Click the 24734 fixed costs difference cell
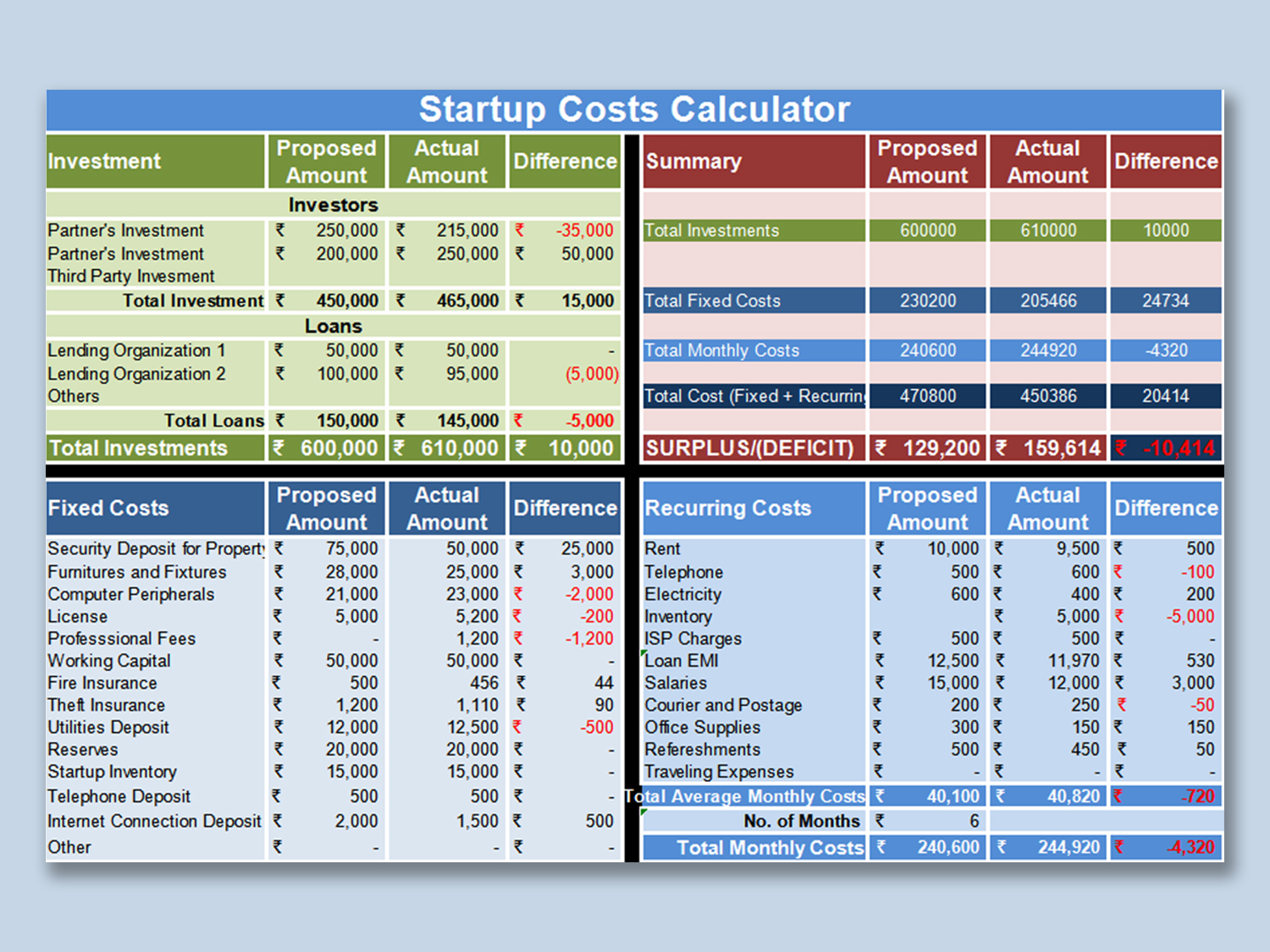This screenshot has width=1270, height=952. tap(1166, 300)
